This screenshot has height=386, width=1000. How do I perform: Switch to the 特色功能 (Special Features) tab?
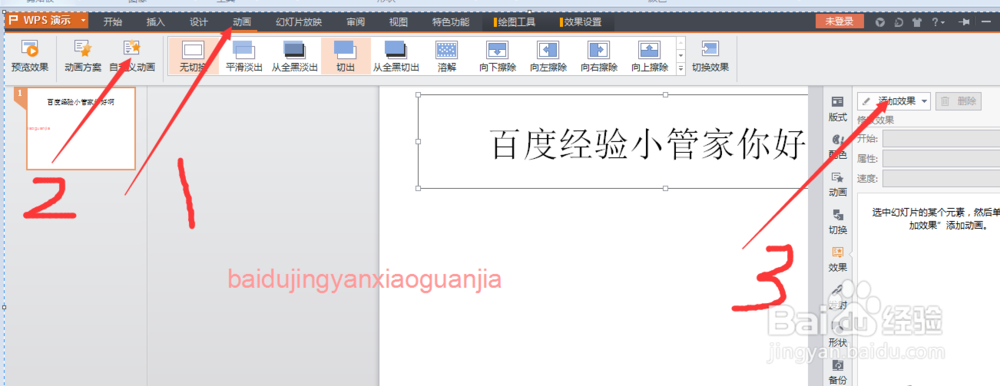coord(451,22)
